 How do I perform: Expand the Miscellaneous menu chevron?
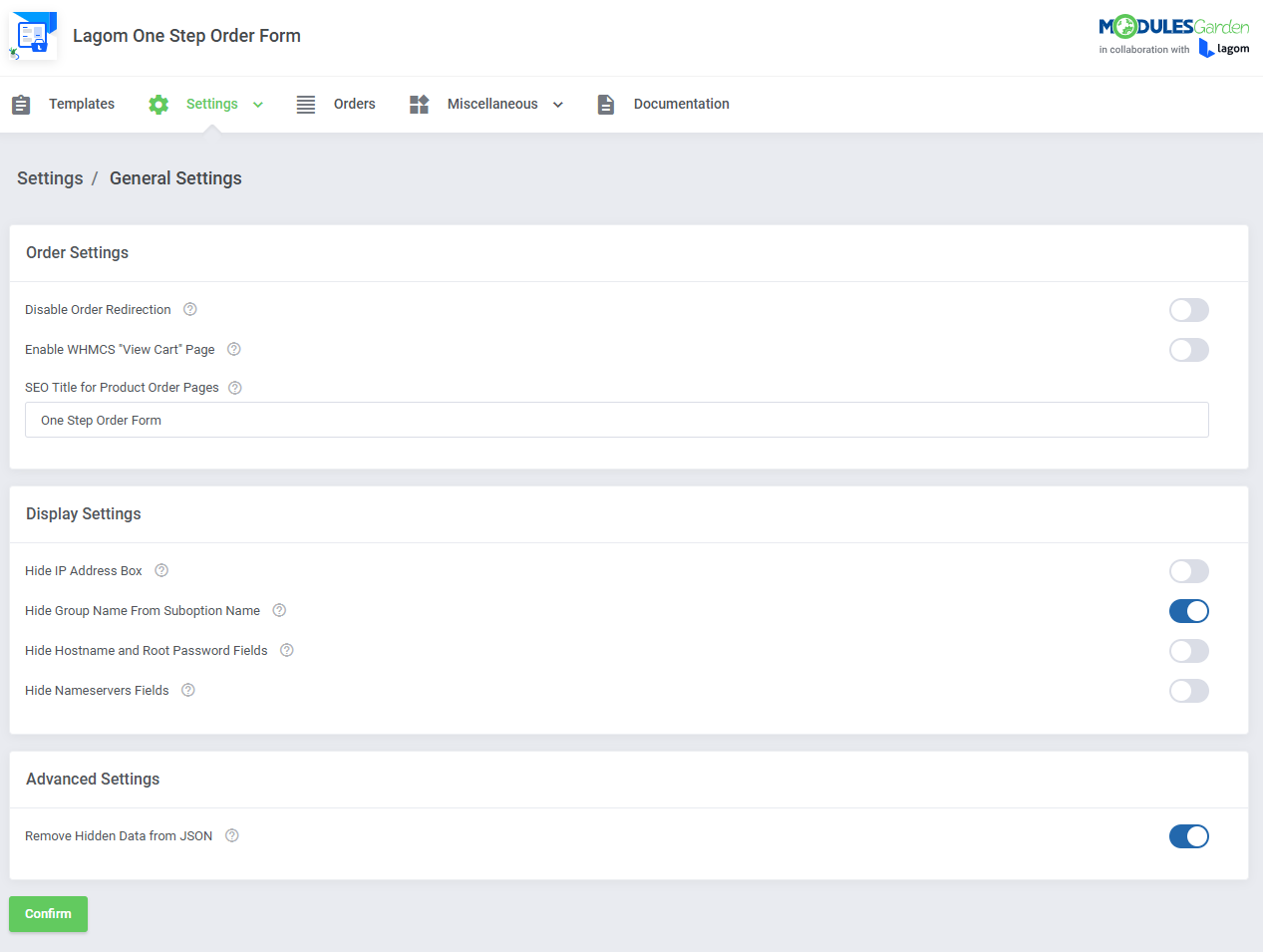coord(558,105)
